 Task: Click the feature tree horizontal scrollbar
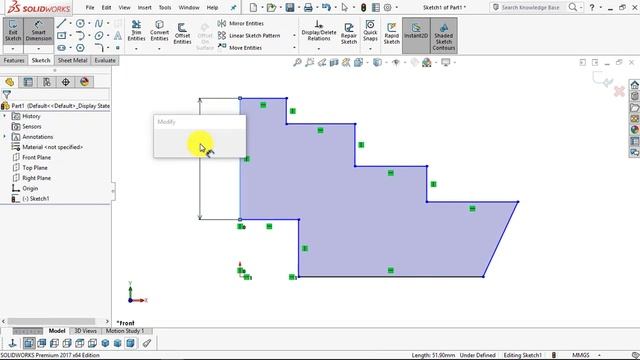click(51, 322)
